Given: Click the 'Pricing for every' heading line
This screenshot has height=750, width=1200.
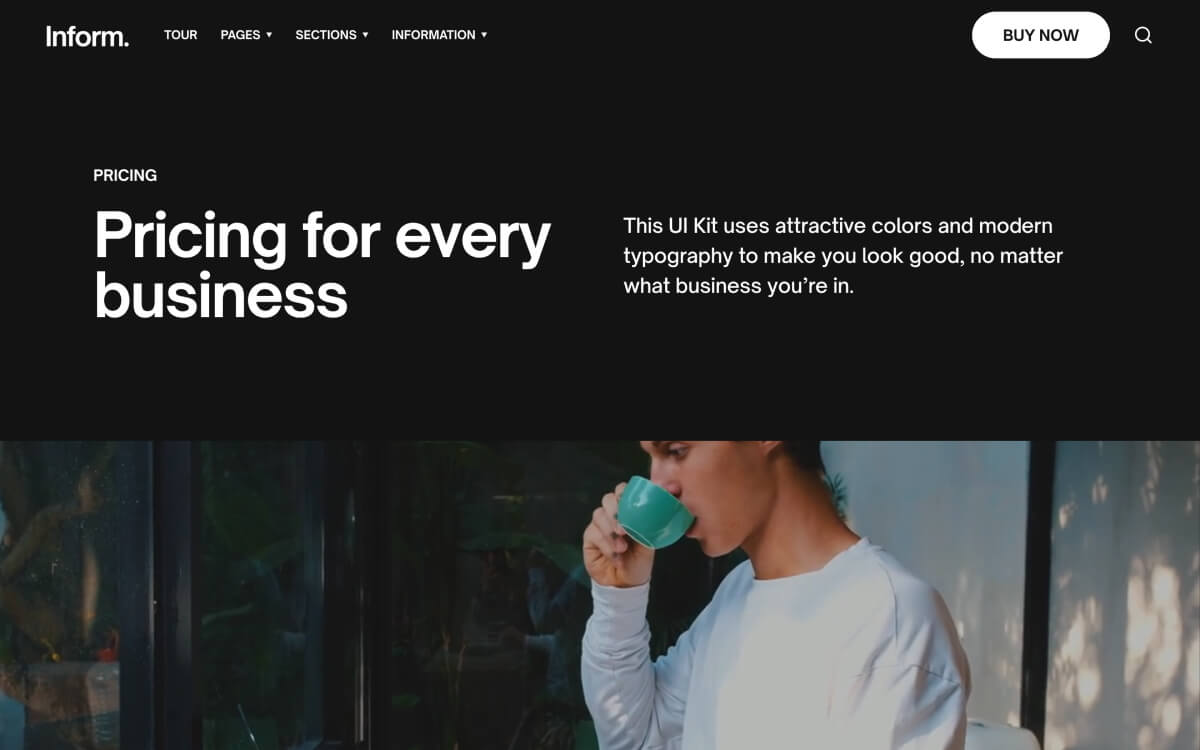Looking at the screenshot, I should point(322,236).
